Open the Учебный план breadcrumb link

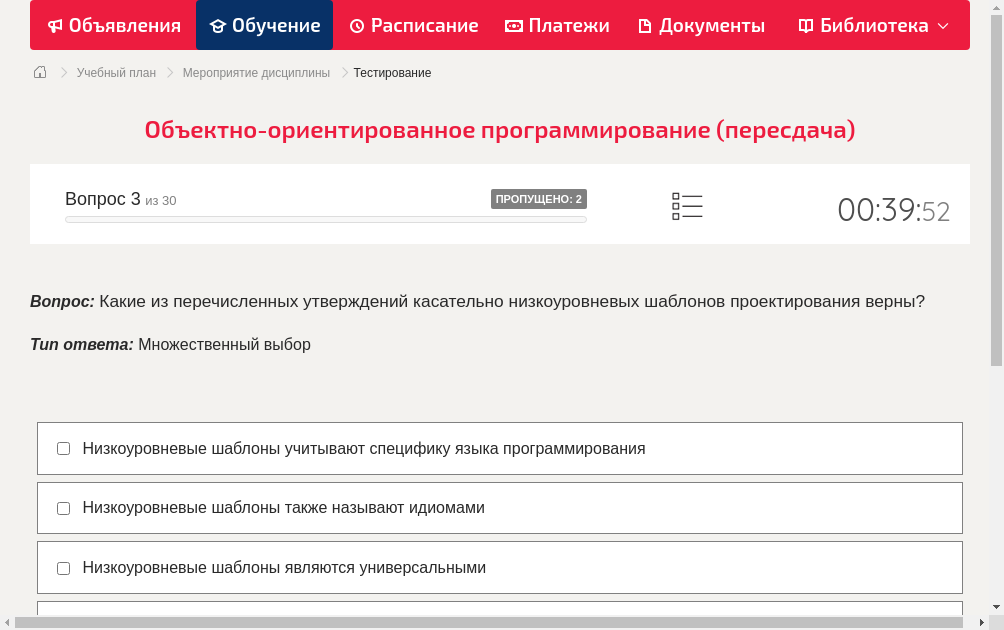[114, 72]
